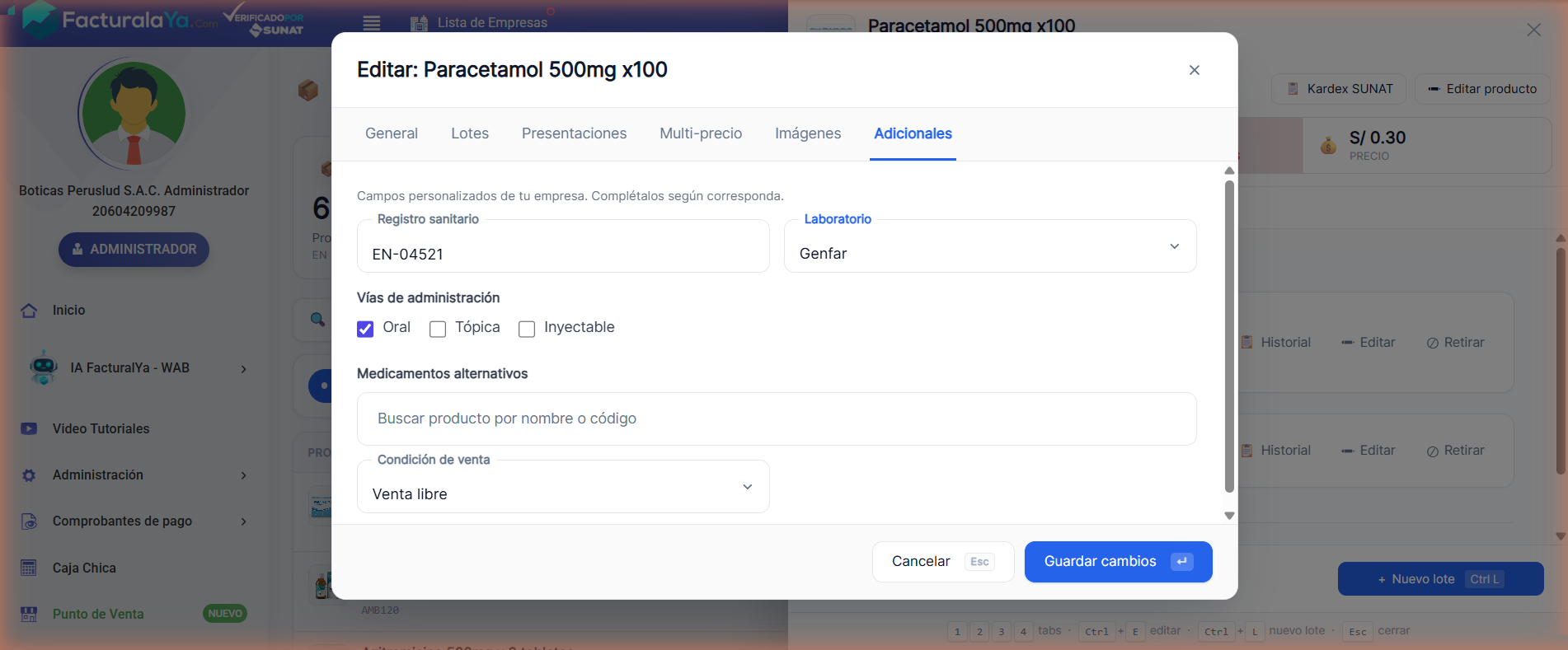
Task: Click the Comprobantes de pago document icon
Action: click(x=29, y=521)
